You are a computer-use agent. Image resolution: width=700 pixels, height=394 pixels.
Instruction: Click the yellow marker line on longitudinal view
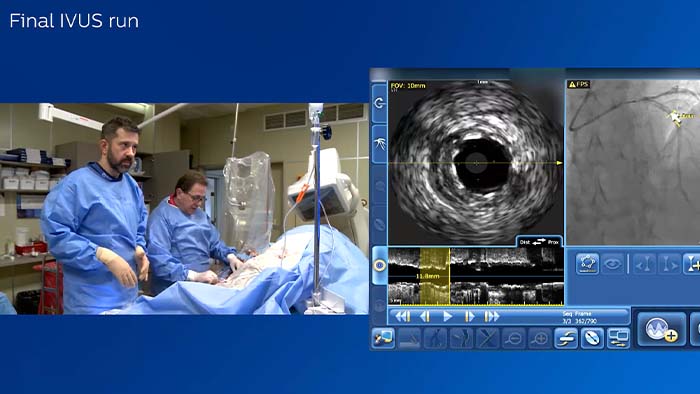449,277
